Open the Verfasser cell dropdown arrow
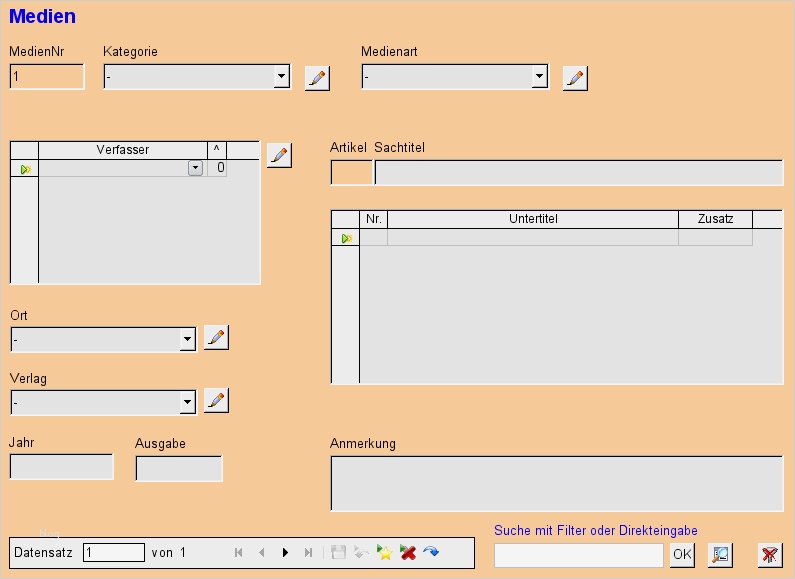Screen dimensions: 795x579 click(x=195, y=168)
